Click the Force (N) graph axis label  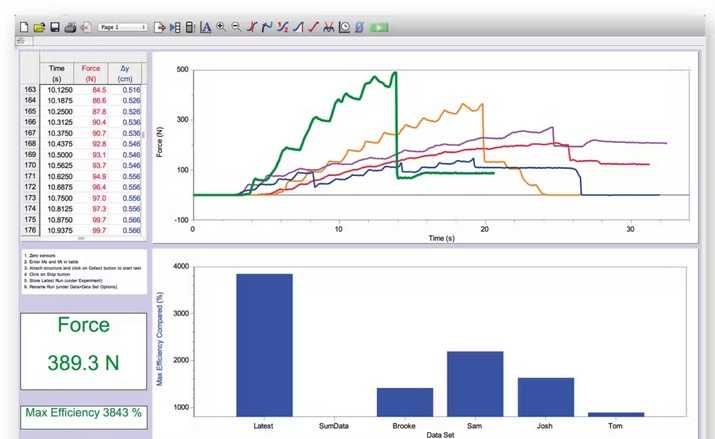point(160,142)
